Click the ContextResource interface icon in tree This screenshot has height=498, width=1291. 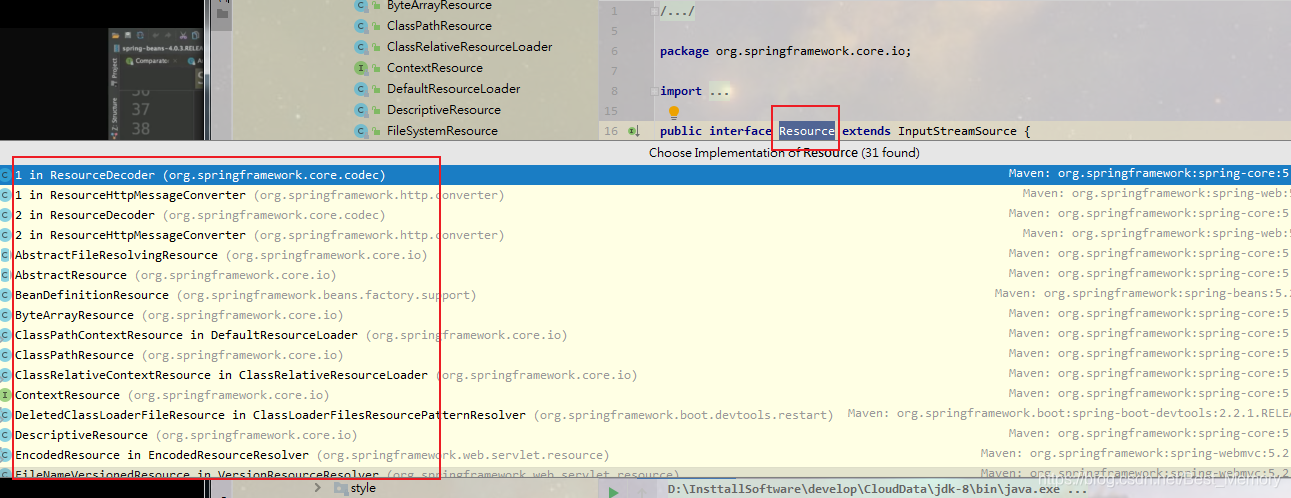click(x=361, y=68)
